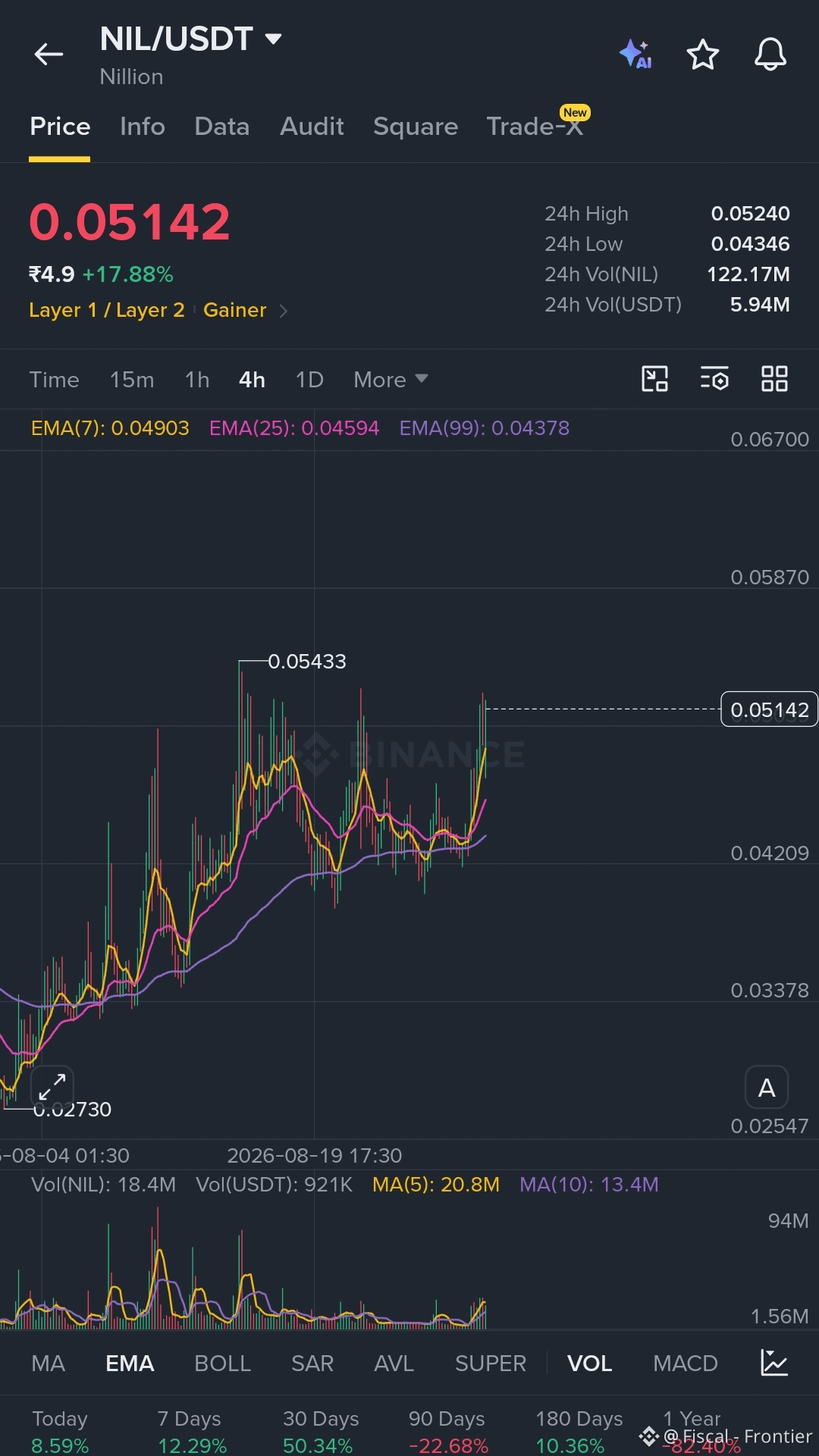
Task: Select 4h chart interval
Action: [x=252, y=379]
